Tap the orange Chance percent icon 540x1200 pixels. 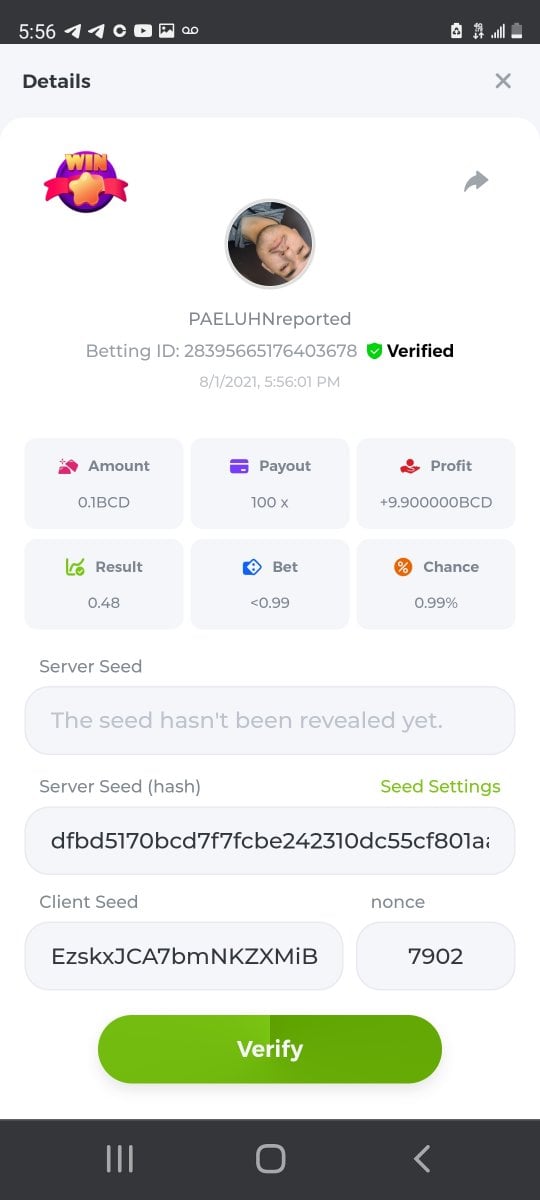click(403, 567)
